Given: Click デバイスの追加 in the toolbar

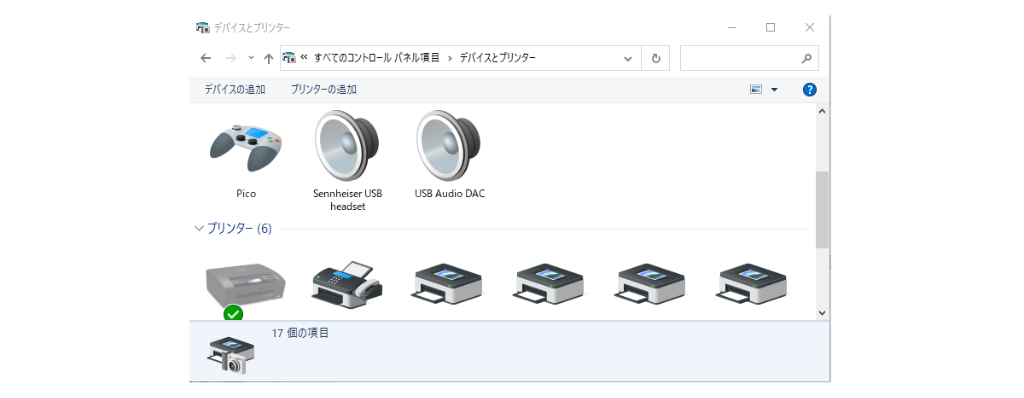Looking at the screenshot, I should [x=234, y=90].
